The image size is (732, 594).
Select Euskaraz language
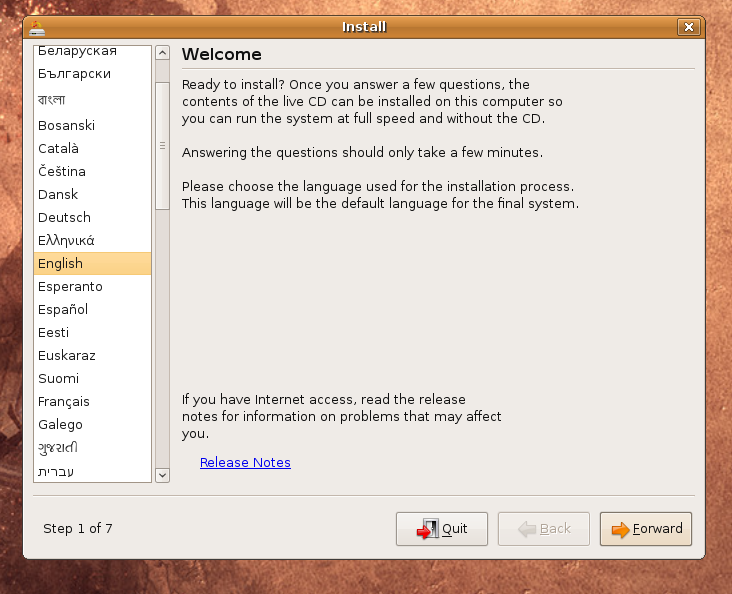click(92, 355)
